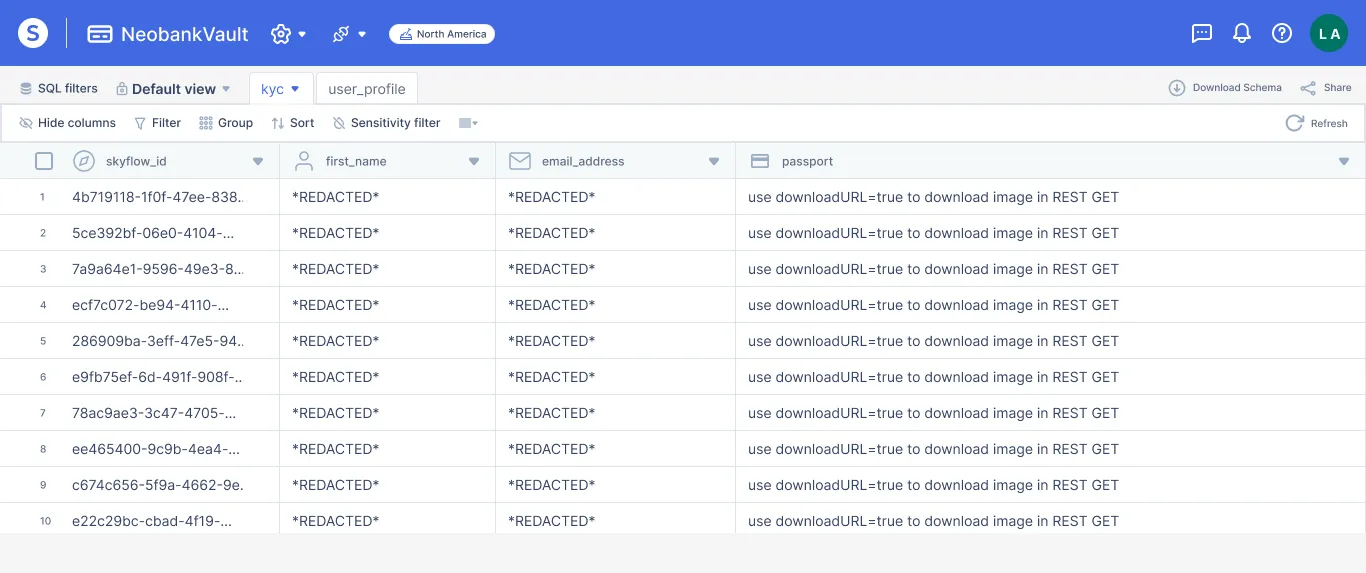Open the passport column dropdown arrow
Viewport: 1366px width, 573px height.
(1344, 161)
